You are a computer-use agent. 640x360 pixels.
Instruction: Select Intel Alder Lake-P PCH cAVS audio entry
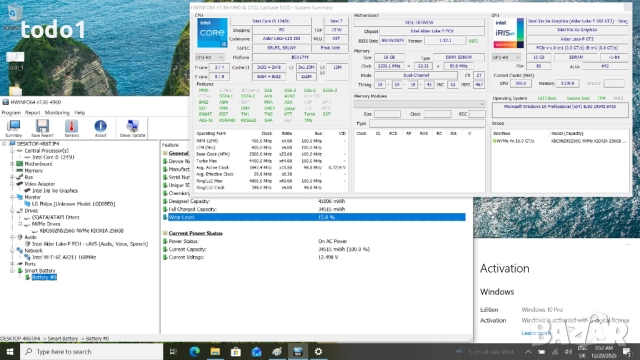(90, 244)
